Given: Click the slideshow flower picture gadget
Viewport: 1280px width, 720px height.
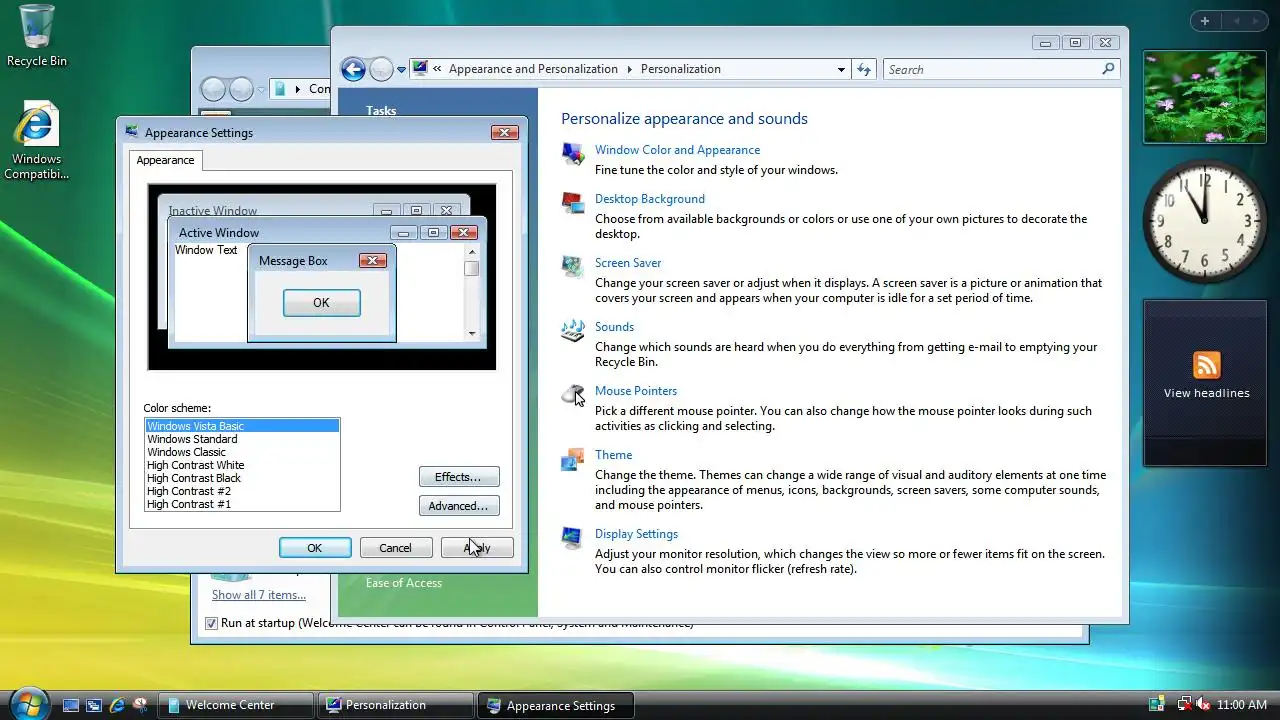Looking at the screenshot, I should click(1205, 98).
